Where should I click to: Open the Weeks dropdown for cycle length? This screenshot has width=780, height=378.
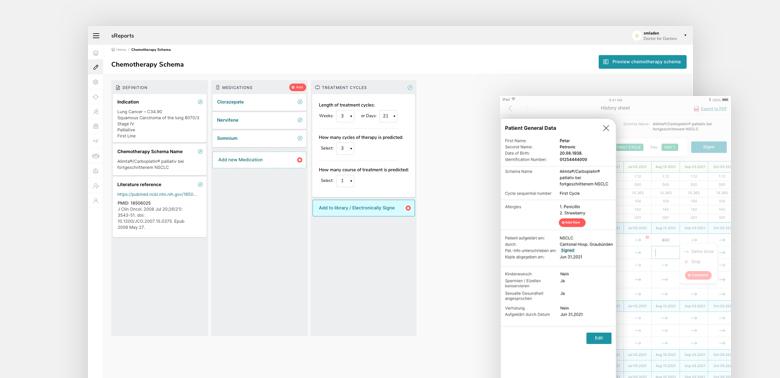pos(345,116)
